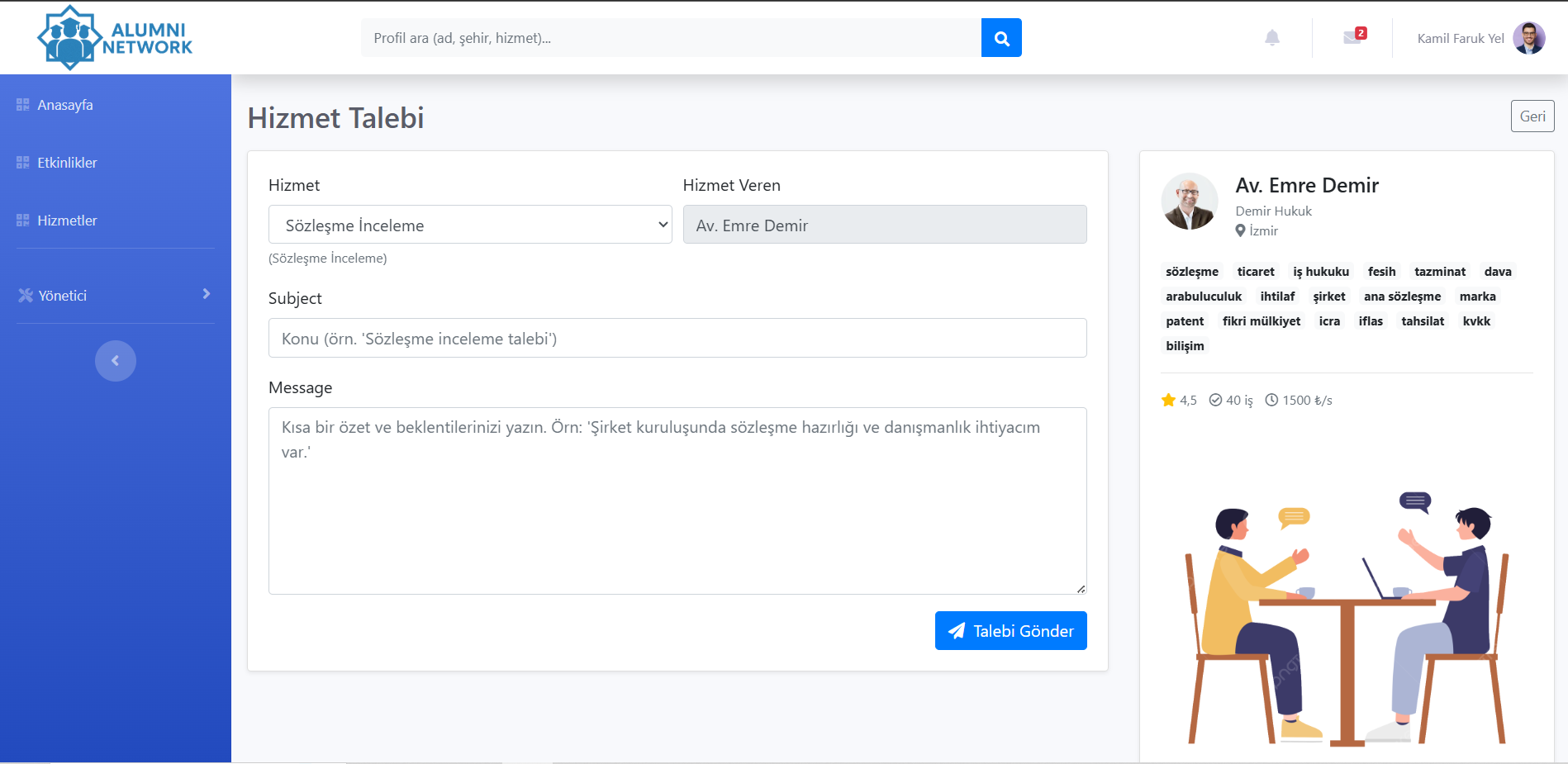The height and width of the screenshot is (764, 1568).
Task: Click the checkmark icon beside 40 iş
Action: (1215, 401)
